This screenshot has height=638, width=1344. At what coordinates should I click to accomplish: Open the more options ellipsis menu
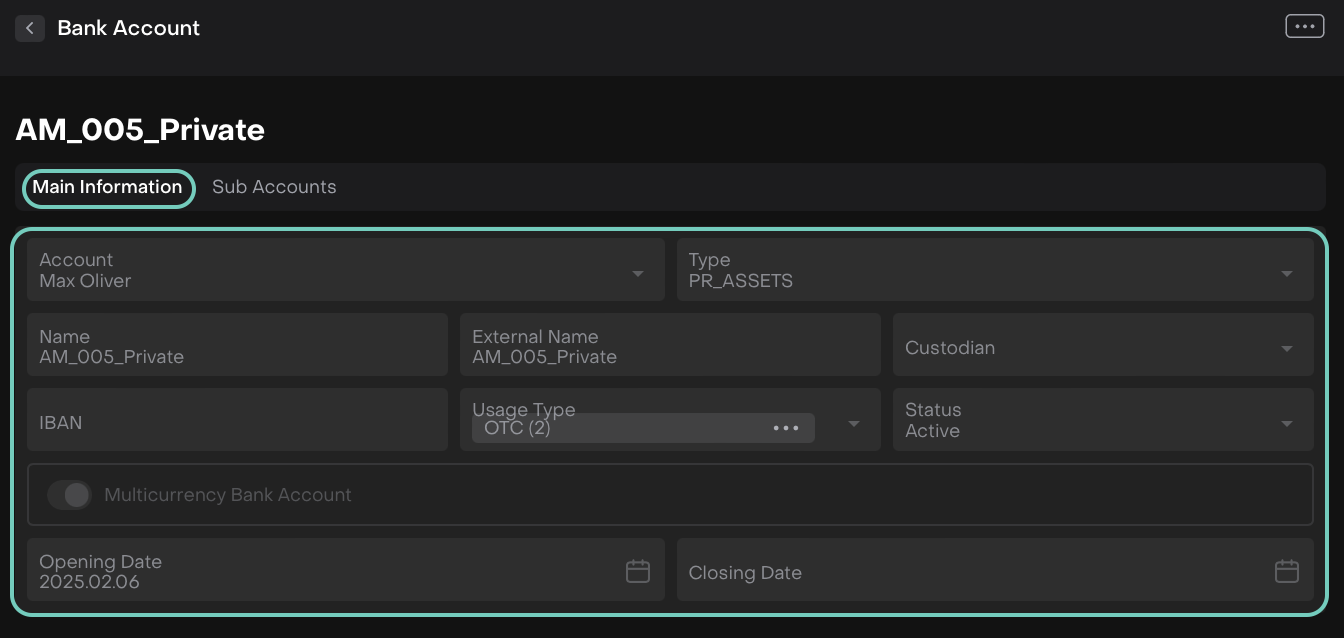1304,27
